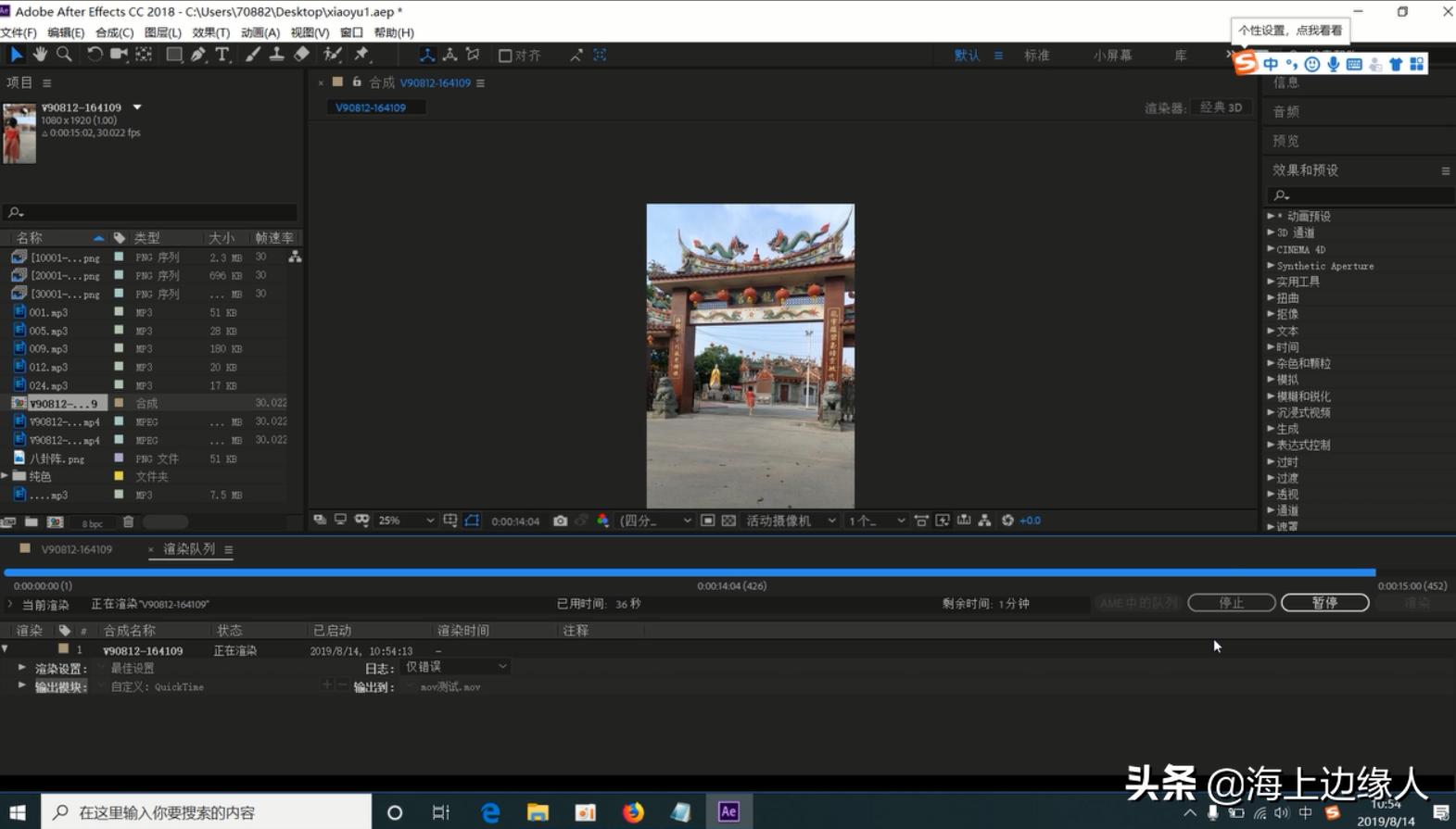
Task: Select the Rotation tool
Action: point(94,55)
